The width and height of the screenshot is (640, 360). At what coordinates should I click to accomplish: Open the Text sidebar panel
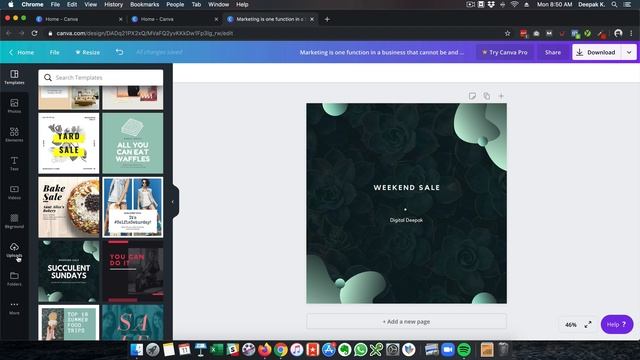(14, 163)
